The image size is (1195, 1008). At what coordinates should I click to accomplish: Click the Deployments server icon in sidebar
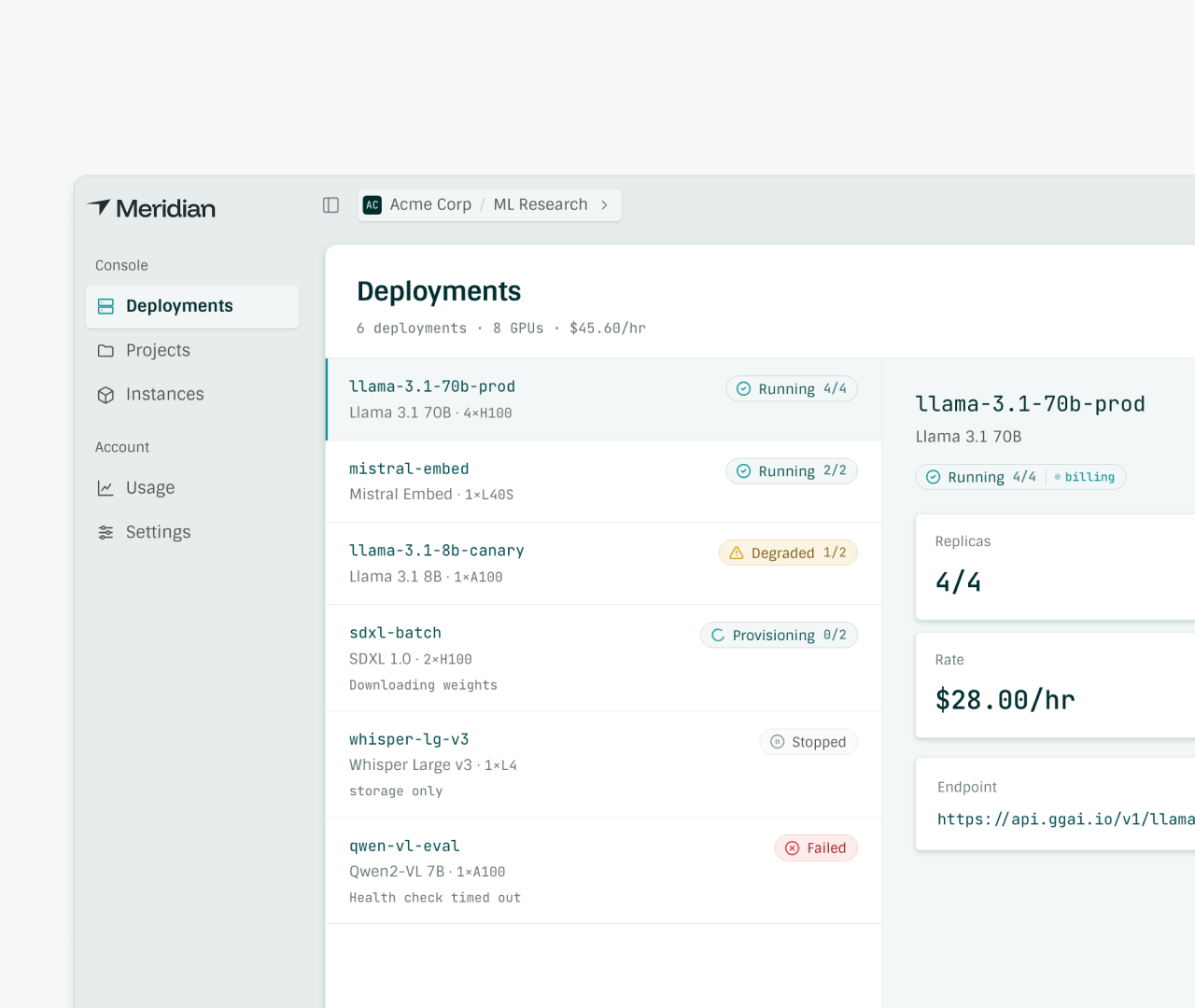106,306
